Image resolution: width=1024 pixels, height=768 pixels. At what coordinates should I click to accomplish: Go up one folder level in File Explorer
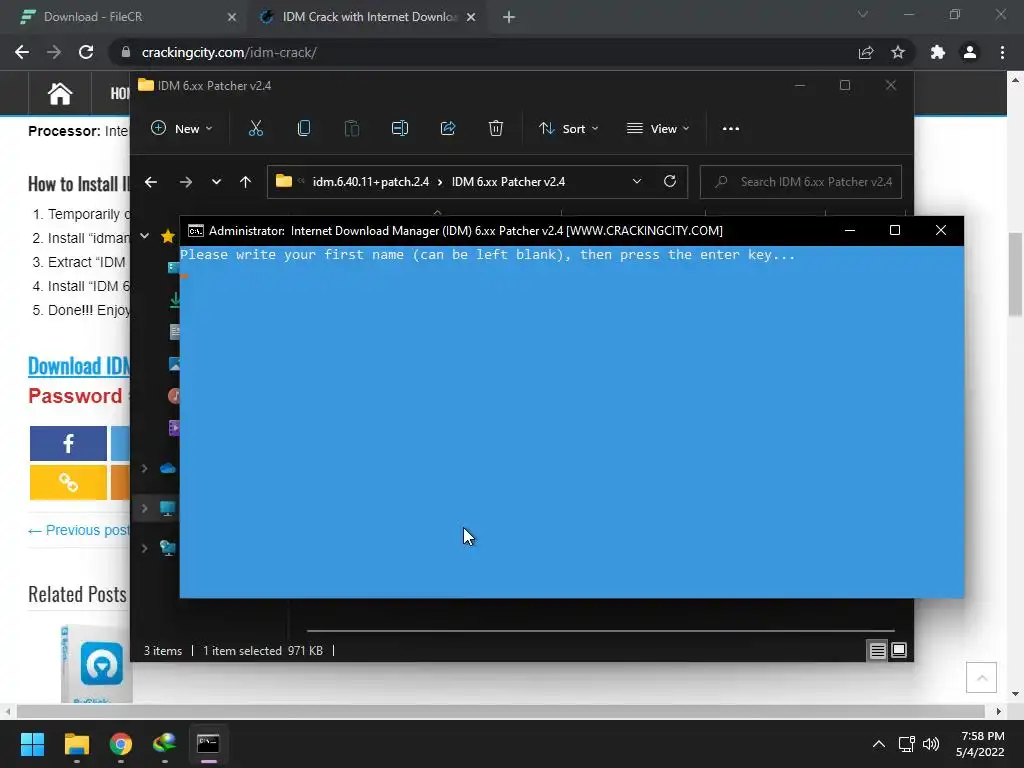point(246,182)
